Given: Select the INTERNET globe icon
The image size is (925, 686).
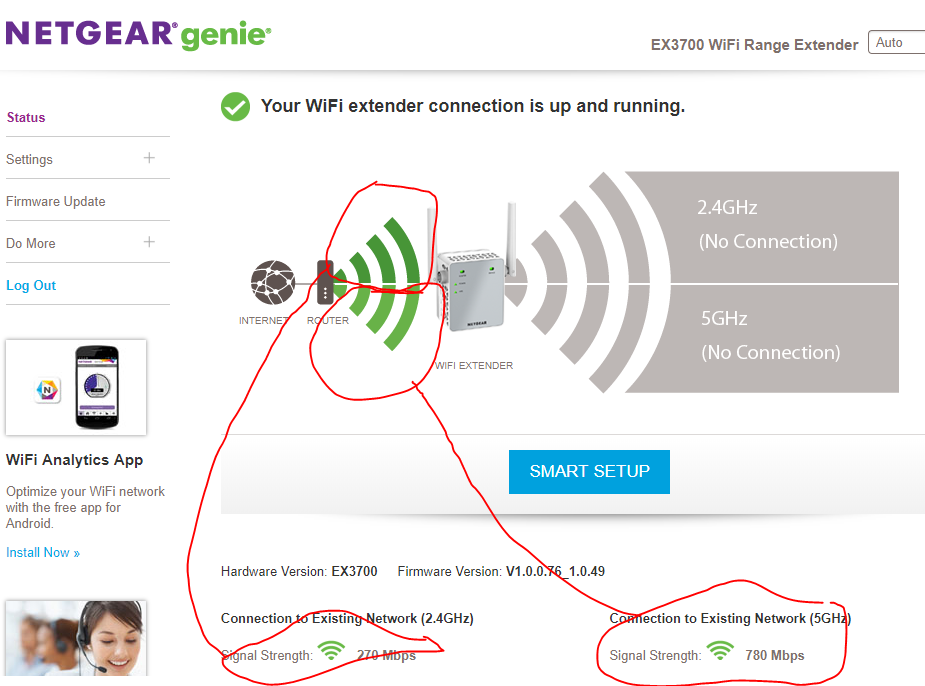Looking at the screenshot, I should 273,285.
